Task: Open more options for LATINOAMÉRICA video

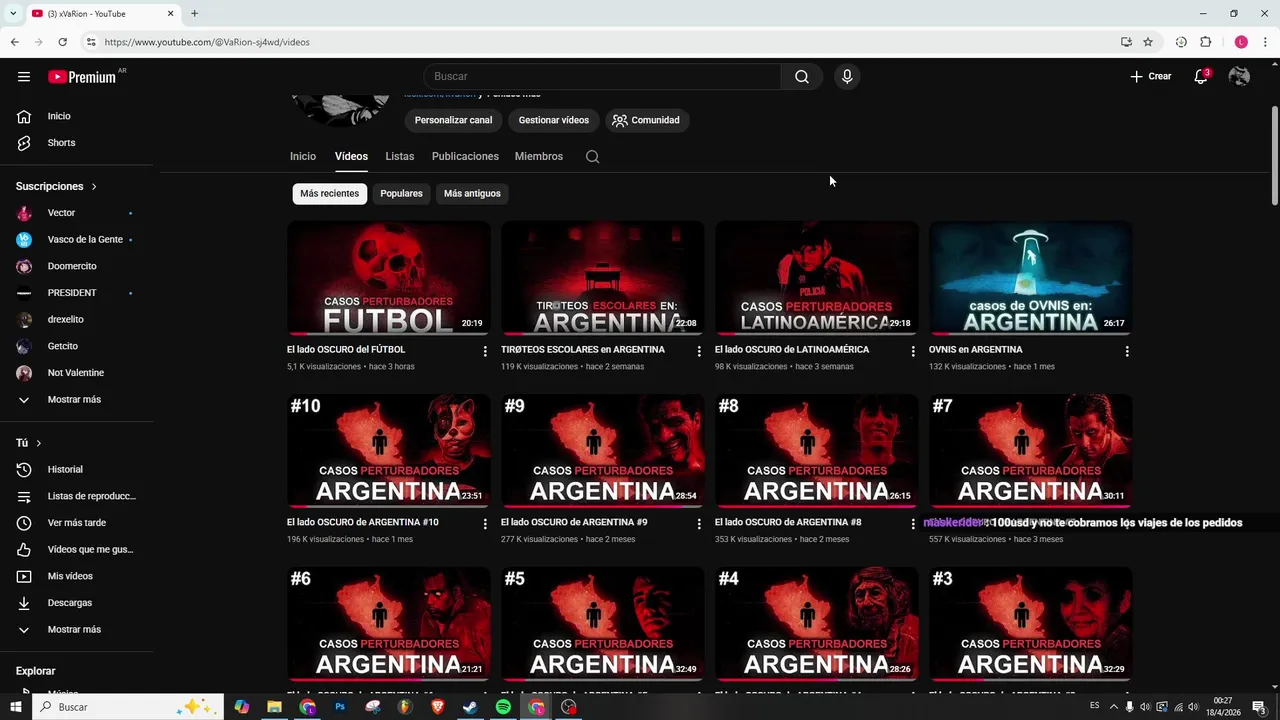Action: (x=913, y=351)
